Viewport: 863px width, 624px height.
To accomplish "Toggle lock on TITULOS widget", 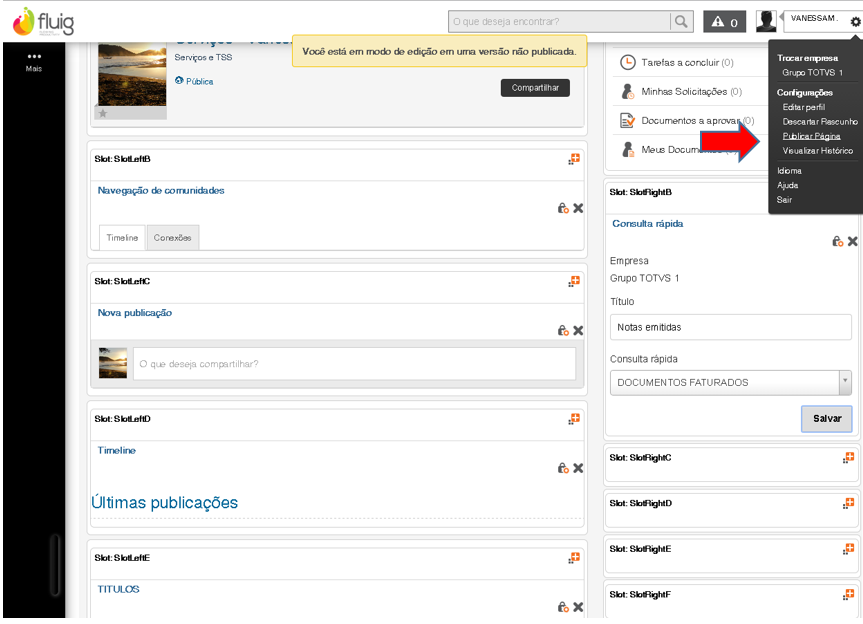I will pyautogui.click(x=562, y=607).
